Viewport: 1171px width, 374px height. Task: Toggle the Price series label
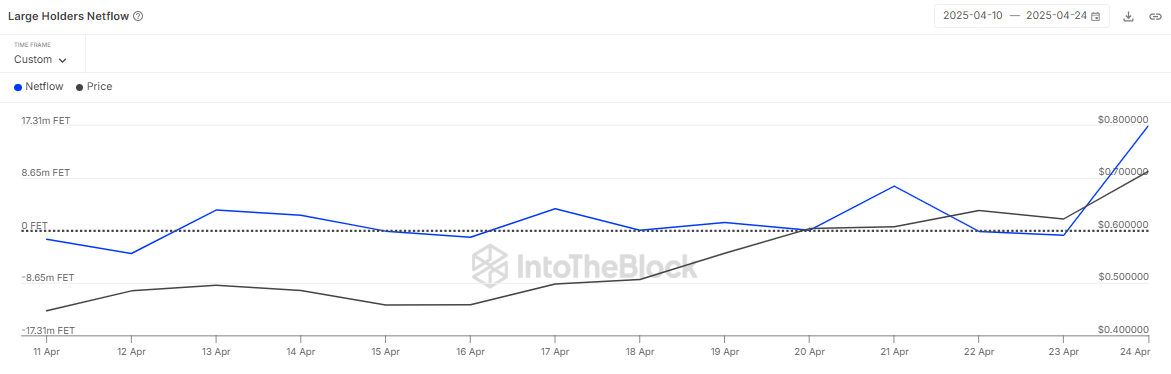tap(99, 87)
